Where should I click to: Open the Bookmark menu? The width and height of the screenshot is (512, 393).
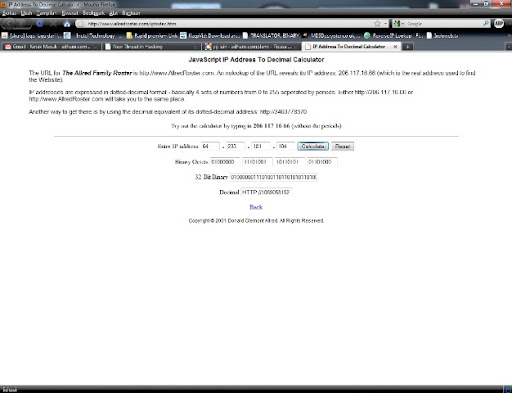[94, 13]
